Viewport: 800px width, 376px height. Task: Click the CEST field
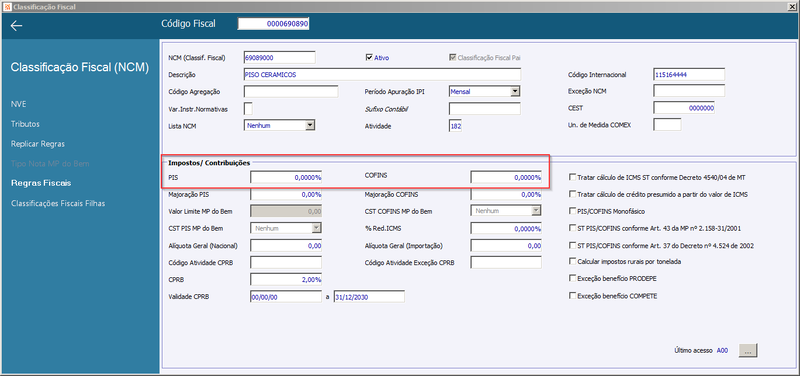[x=684, y=108]
